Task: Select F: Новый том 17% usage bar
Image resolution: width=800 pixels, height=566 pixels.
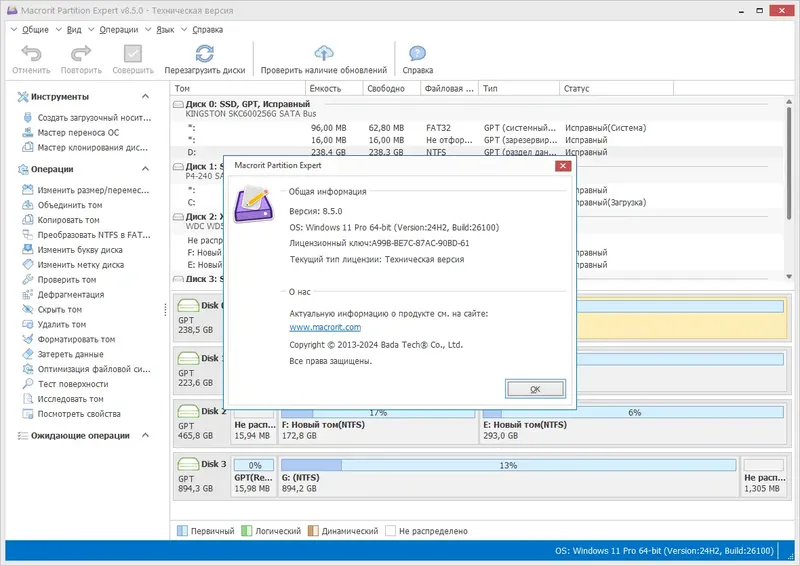Action: point(378,412)
